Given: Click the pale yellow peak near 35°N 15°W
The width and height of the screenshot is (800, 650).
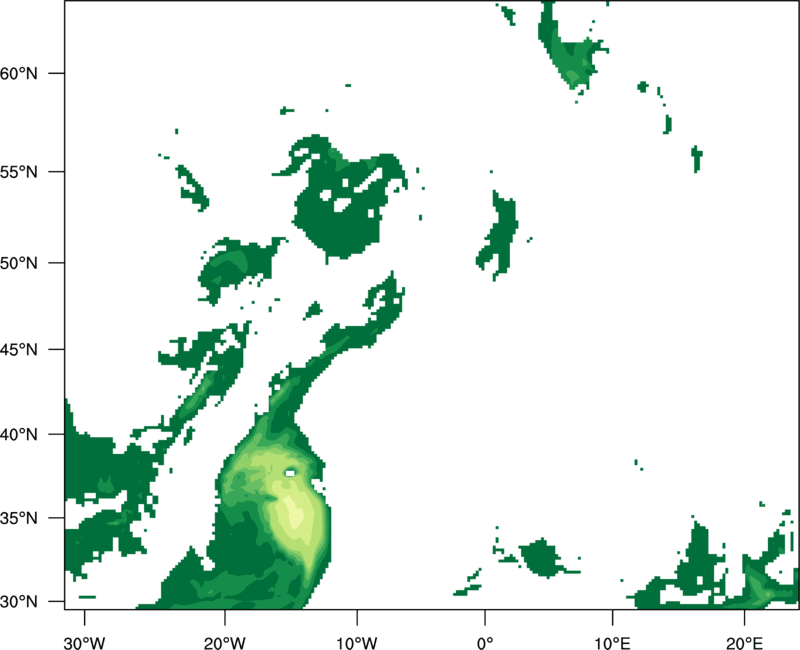Looking at the screenshot, I should click(x=295, y=516).
